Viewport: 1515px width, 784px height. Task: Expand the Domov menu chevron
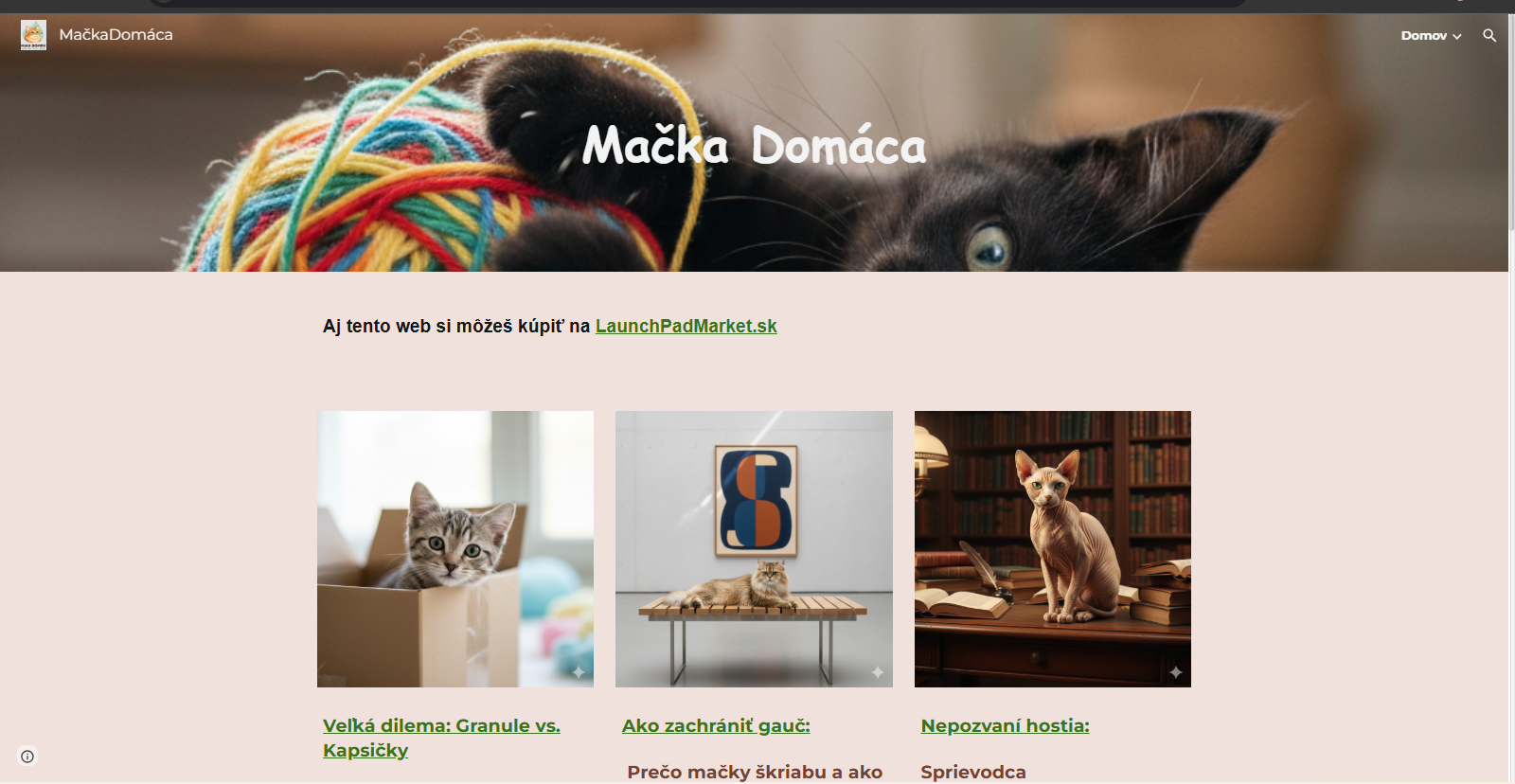coord(1457,36)
